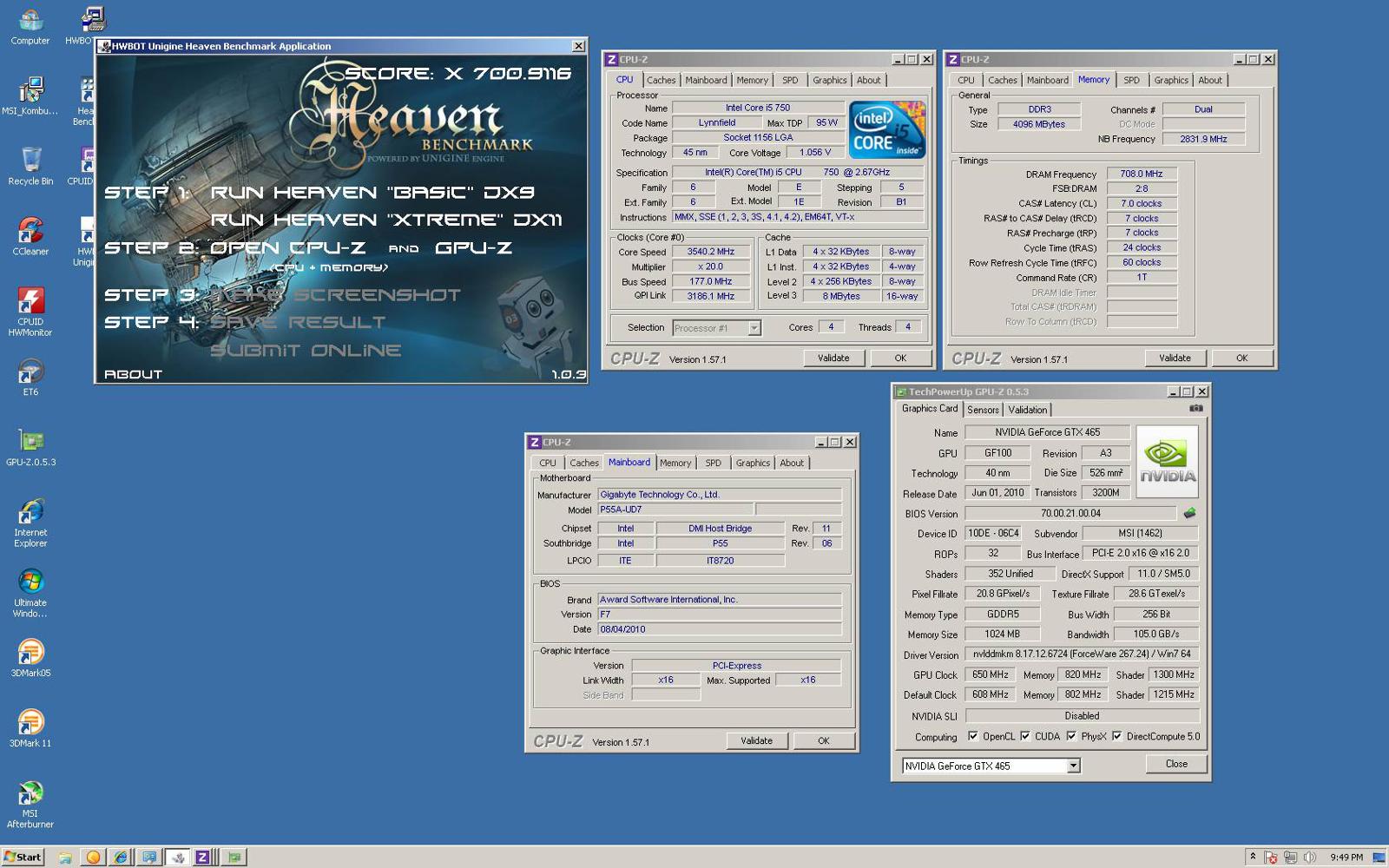Click the BIOS Version field in GPU-Z
Image resolution: width=1389 pixels, height=868 pixels.
pos(1070,513)
